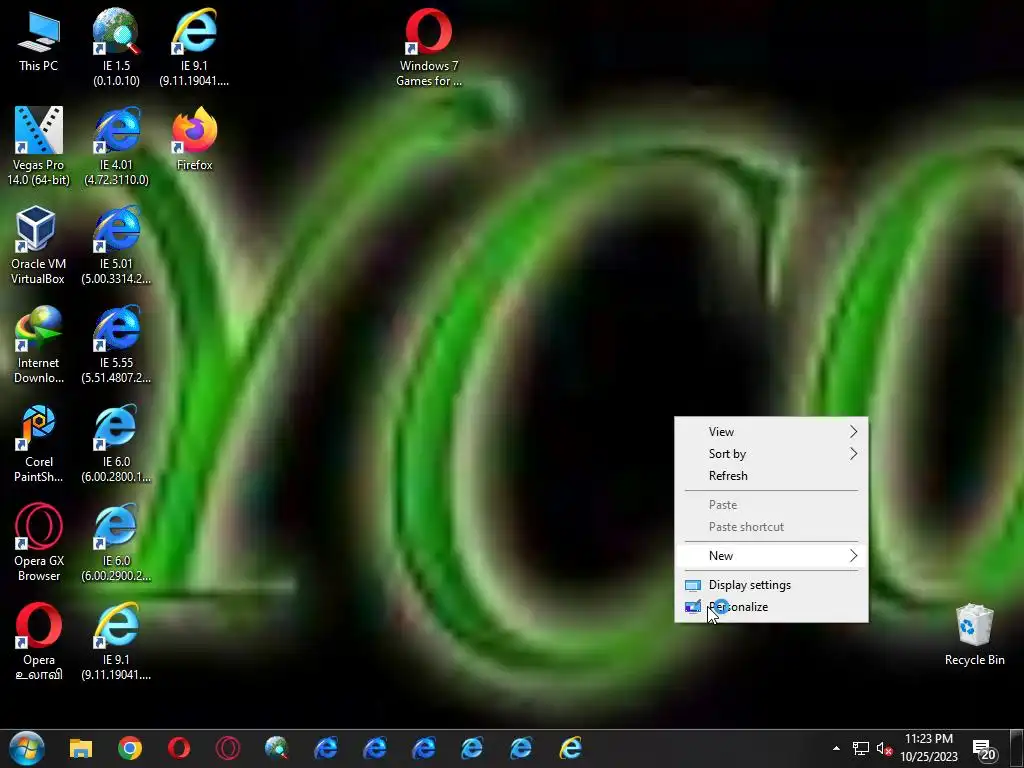Select the Firefox desktop shortcut
1024x768 pixels.
click(194, 140)
